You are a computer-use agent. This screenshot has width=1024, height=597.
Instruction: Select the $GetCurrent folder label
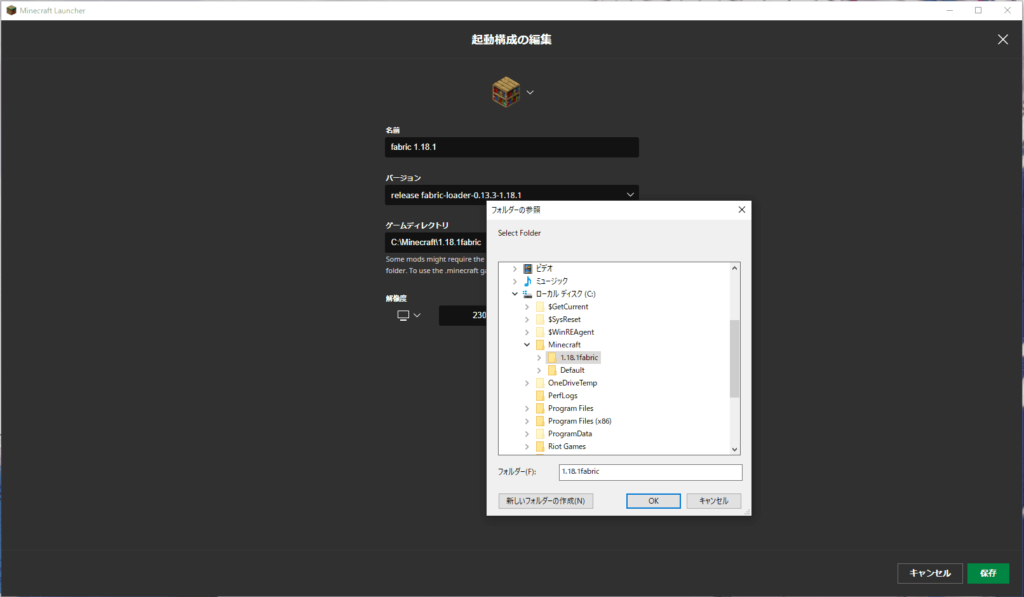[568, 307]
